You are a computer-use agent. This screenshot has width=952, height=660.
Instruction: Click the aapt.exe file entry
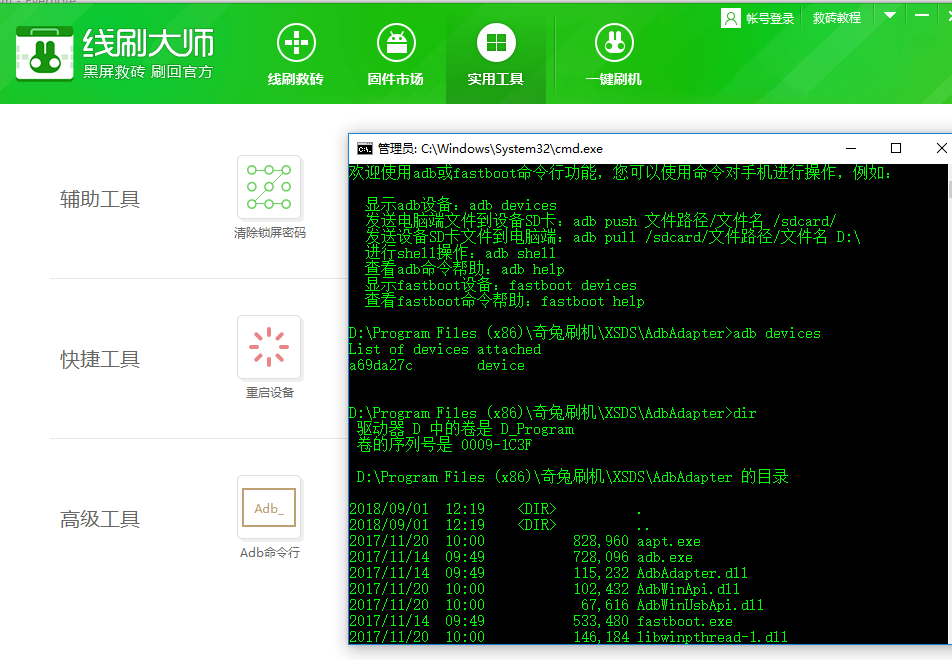(x=668, y=542)
